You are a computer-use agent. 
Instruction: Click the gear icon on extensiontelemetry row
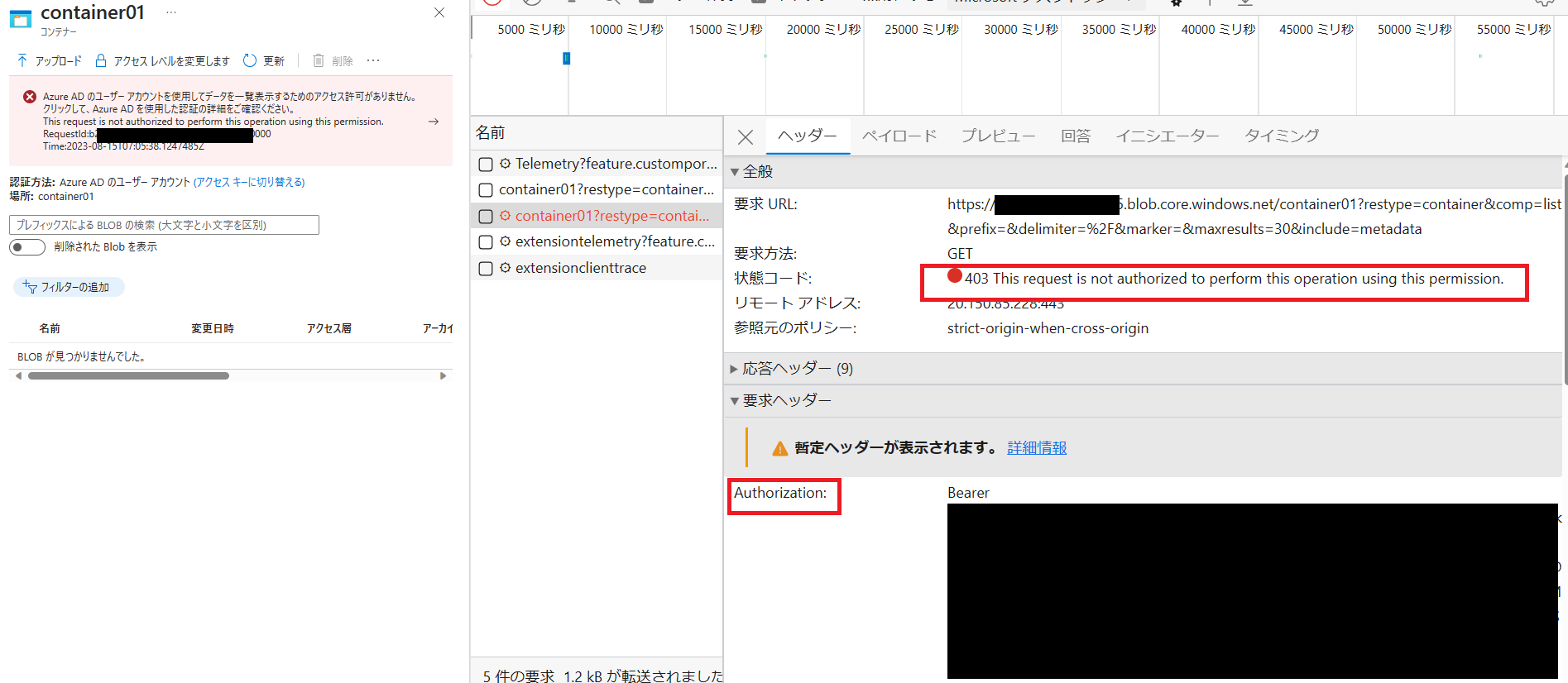coord(505,241)
